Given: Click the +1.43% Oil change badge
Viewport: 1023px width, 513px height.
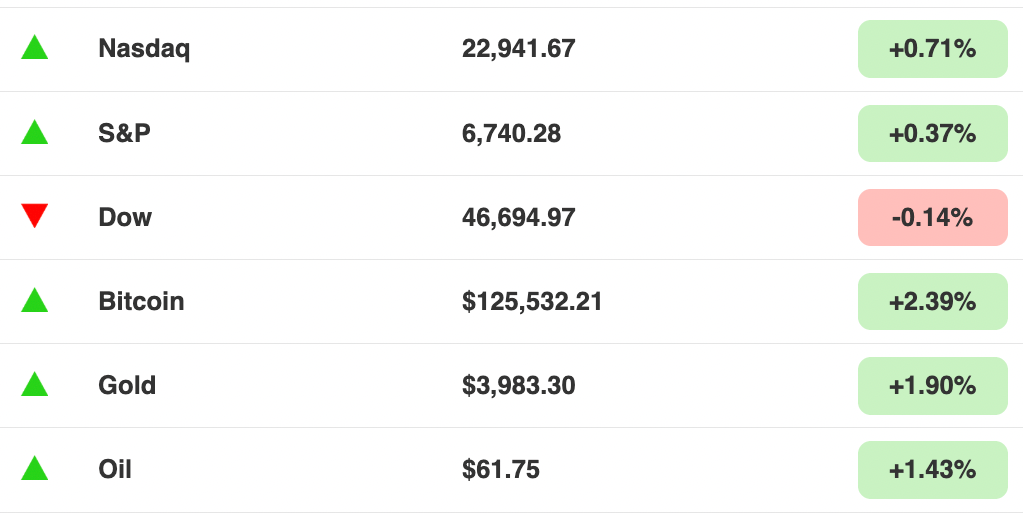Looking at the screenshot, I should point(932,469).
